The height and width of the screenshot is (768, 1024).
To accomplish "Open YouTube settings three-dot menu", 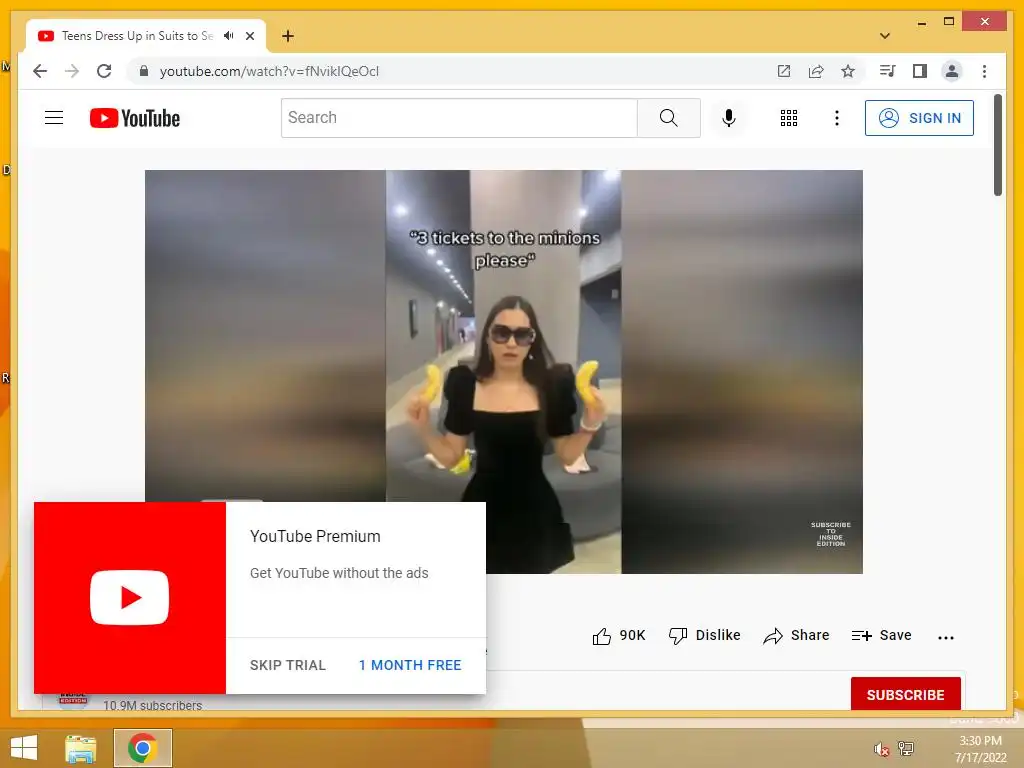I will point(837,118).
